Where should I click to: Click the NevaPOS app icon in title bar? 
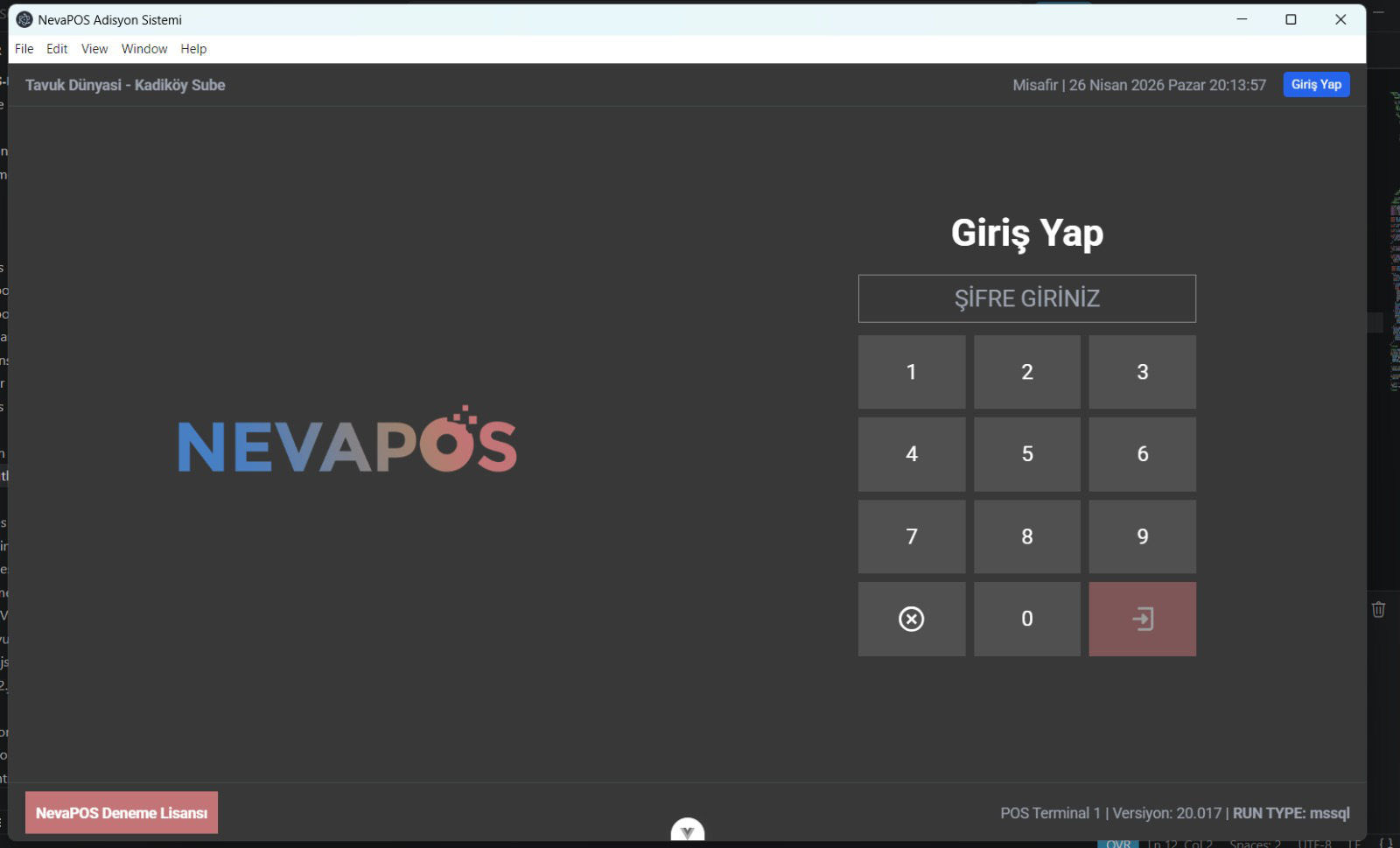[x=24, y=19]
